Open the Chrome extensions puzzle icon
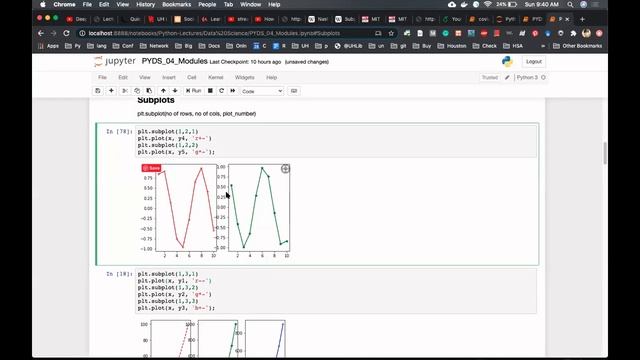This screenshot has width=640, height=360. click(x=573, y=33)
